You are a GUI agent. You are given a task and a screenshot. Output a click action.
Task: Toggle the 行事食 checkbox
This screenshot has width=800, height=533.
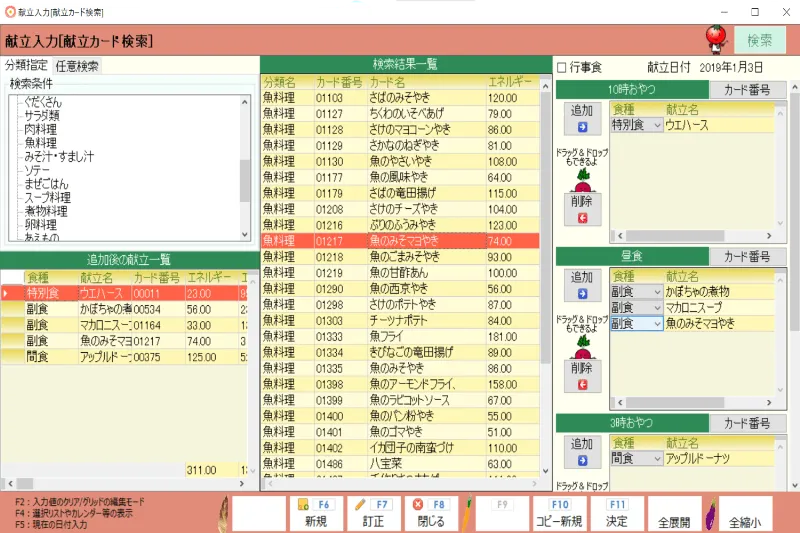[561, 67]
